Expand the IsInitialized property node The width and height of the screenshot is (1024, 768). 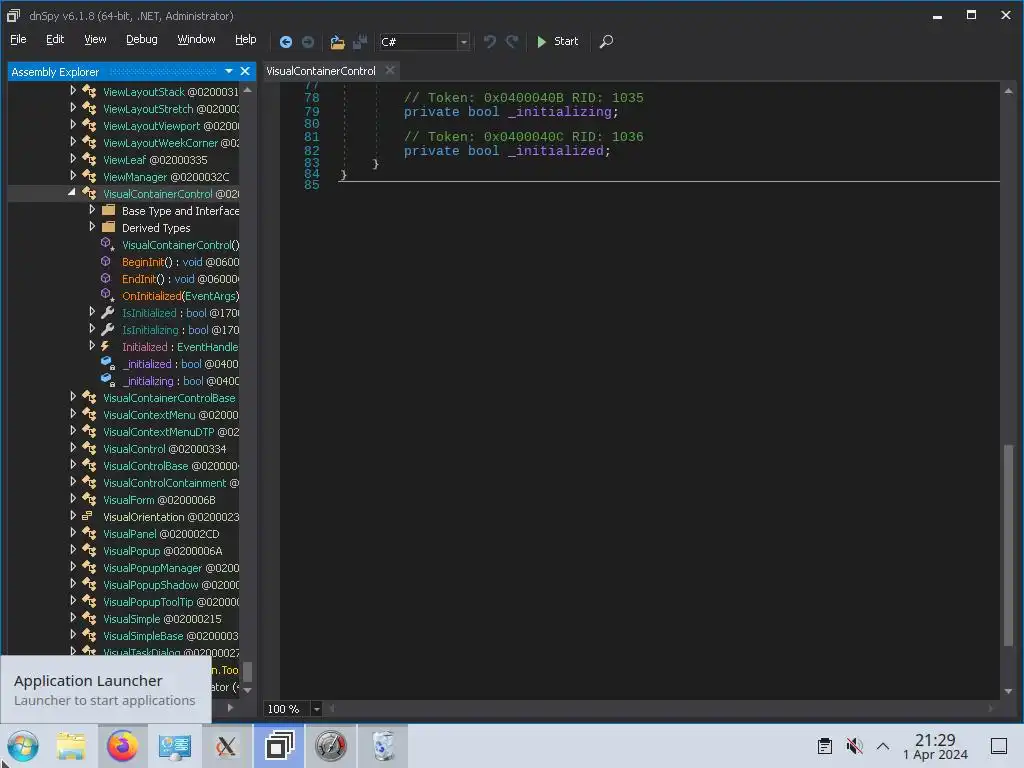(92, 312)
